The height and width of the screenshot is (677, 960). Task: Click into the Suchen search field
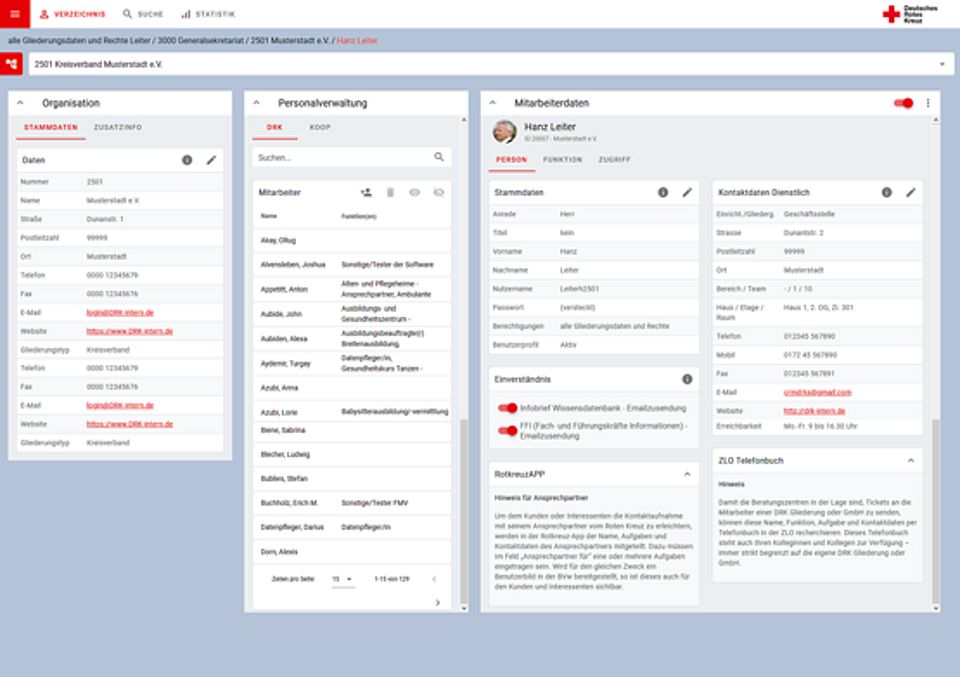tap(340, 157)
